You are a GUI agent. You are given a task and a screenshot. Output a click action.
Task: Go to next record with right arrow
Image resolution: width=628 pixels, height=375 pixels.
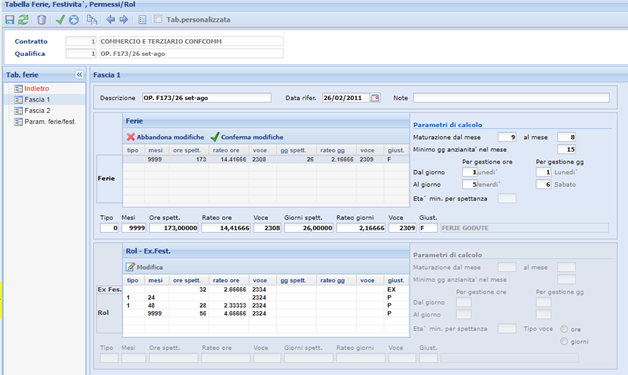(124, 19)
